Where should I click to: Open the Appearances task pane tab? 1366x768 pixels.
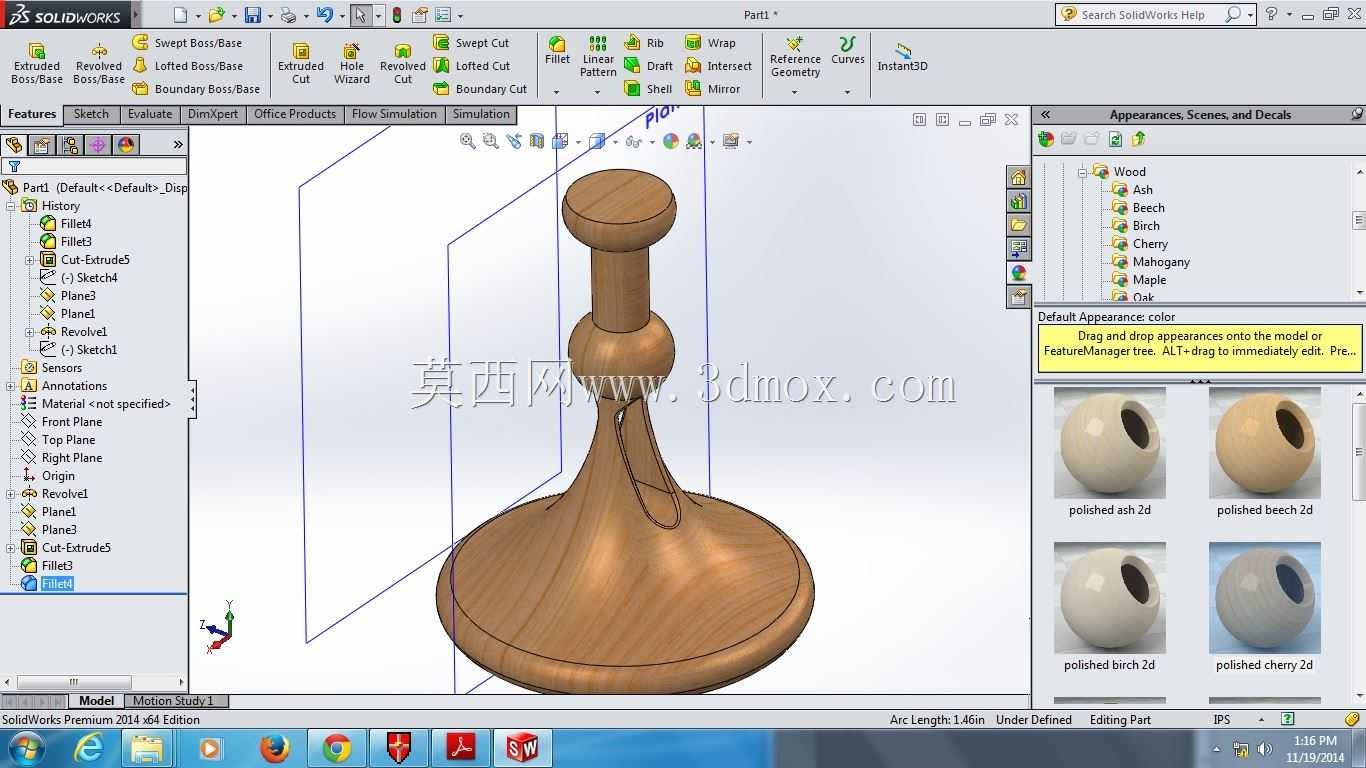pyautogui.click(x=1018, y=273)
